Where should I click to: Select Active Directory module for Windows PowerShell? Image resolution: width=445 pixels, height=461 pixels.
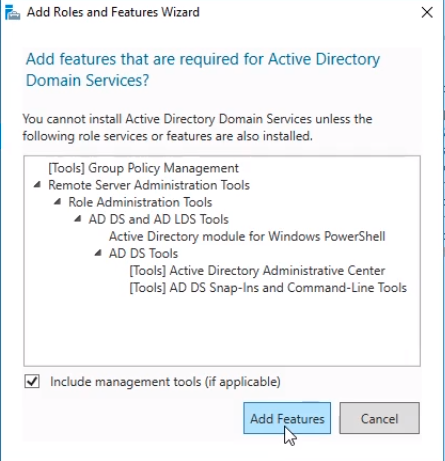(247, 236)
